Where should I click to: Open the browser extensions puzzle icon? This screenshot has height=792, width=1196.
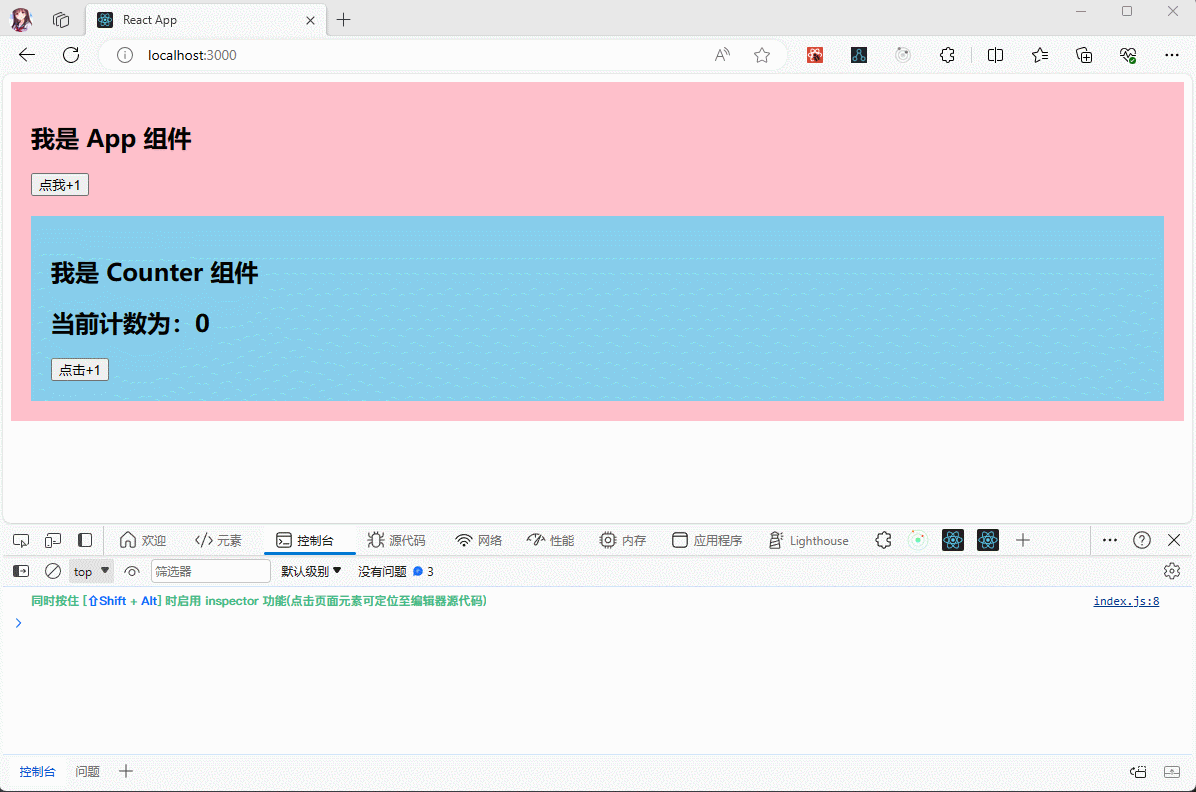947,55
